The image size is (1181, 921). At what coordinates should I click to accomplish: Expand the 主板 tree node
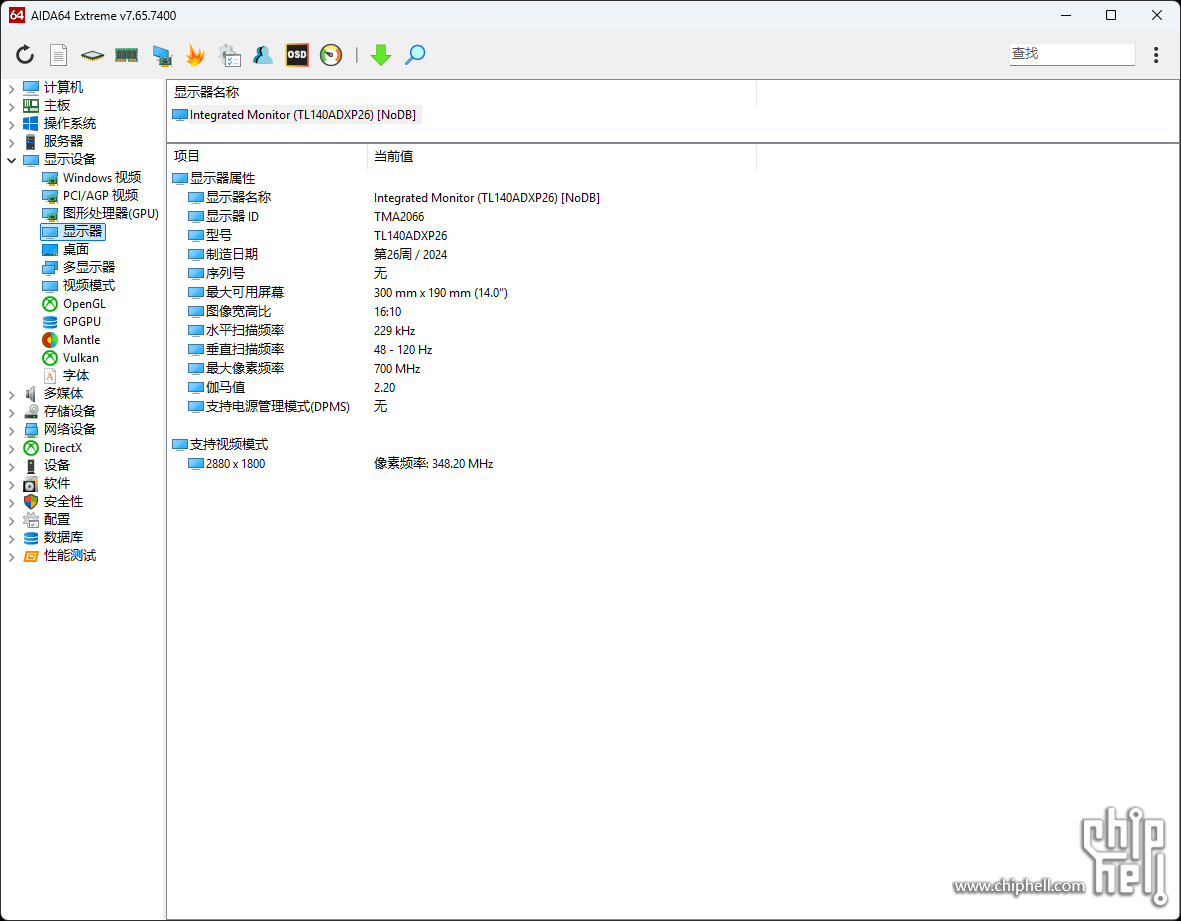(x=11, y=106)
